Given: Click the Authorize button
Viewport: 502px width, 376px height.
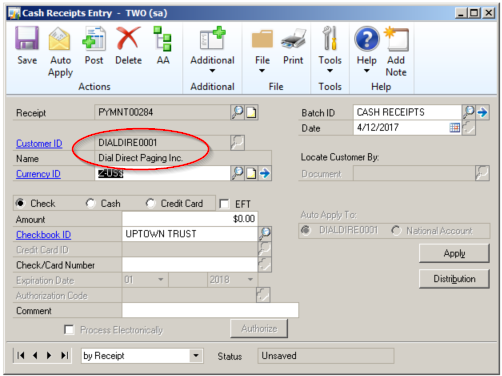Looking at the screenshot, I should 259,329.
